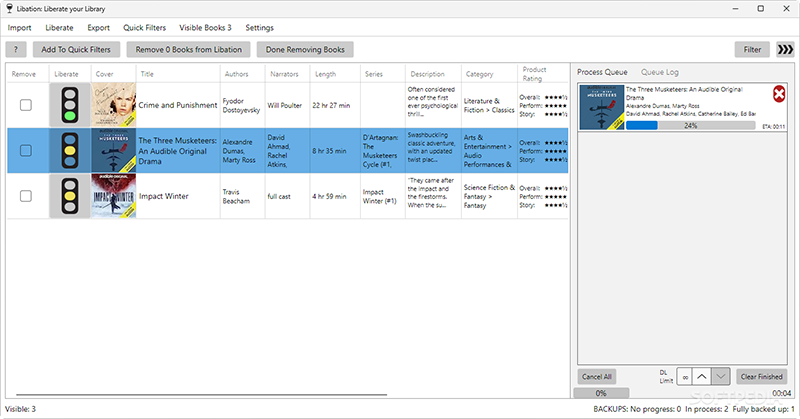Open Crime and Punishment cover thumbnail
This screenshot has height=419, width=800.
pyautogui.click(x=113, y=105)
